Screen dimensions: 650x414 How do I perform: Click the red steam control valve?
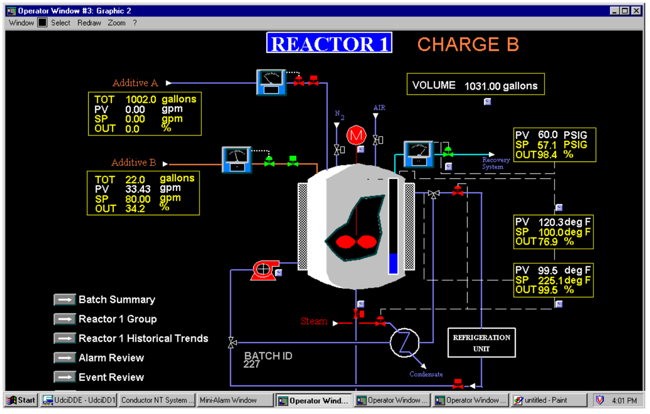coord(380,321)
